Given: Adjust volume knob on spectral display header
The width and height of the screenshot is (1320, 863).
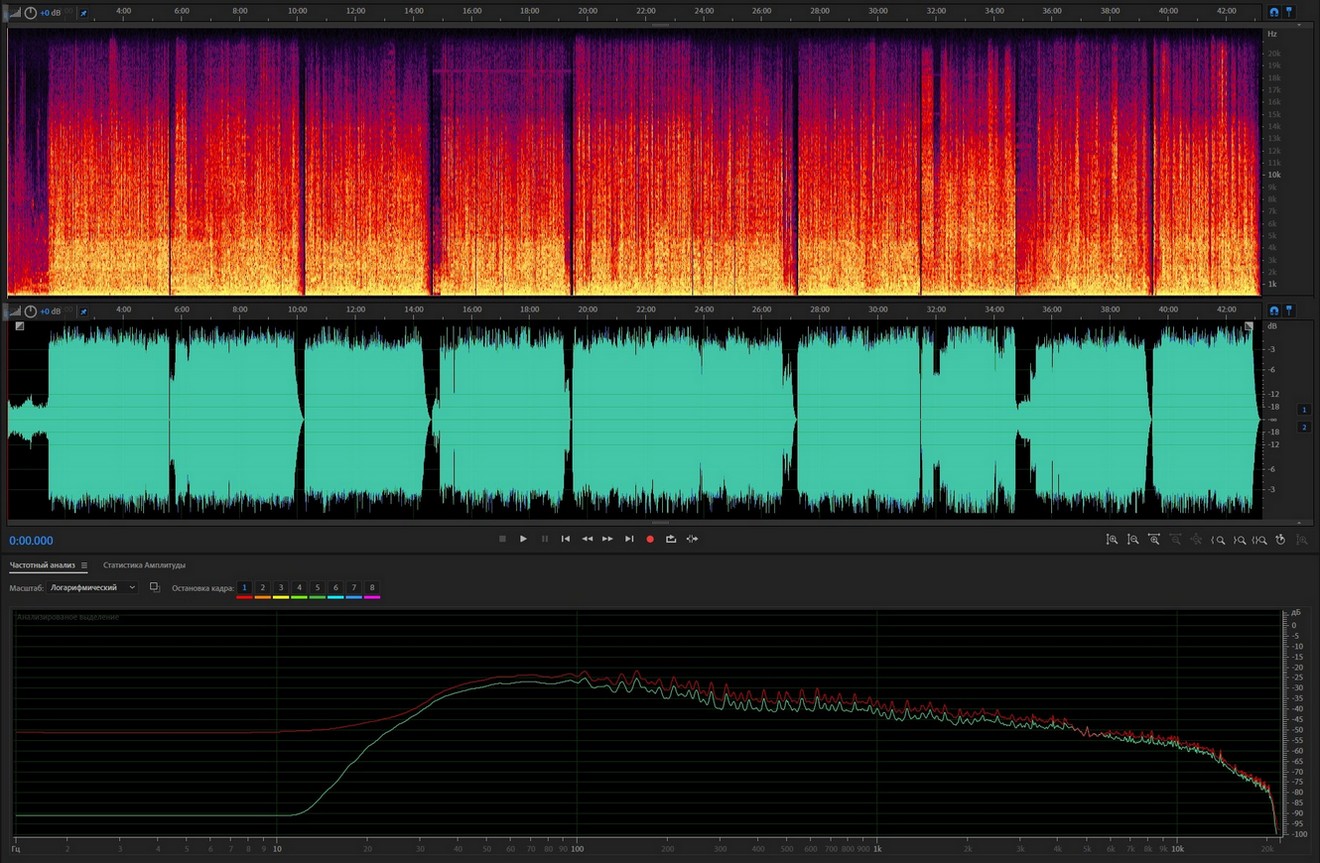Looking at the screenshot, I should click(x=31, y=13).
